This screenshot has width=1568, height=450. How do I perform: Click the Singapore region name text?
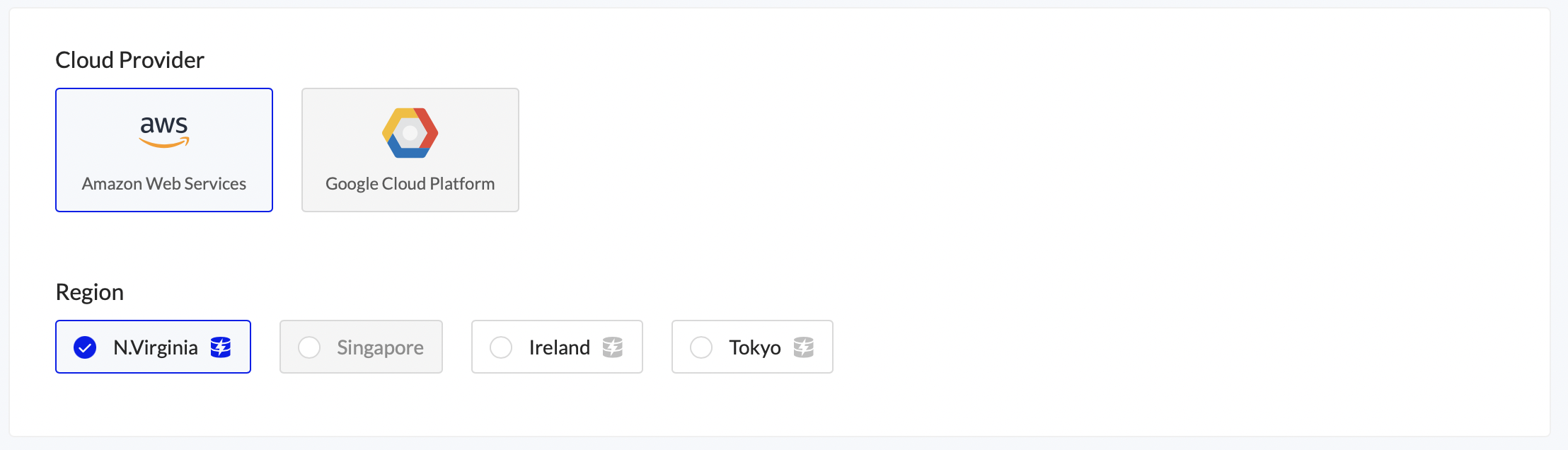click(x=380, y=347)
